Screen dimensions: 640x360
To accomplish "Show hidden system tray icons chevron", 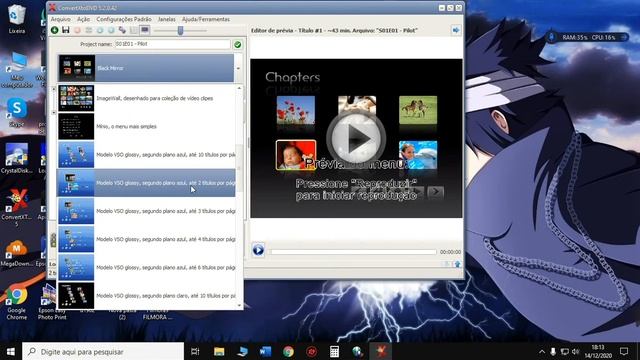I will pos(542,351).
